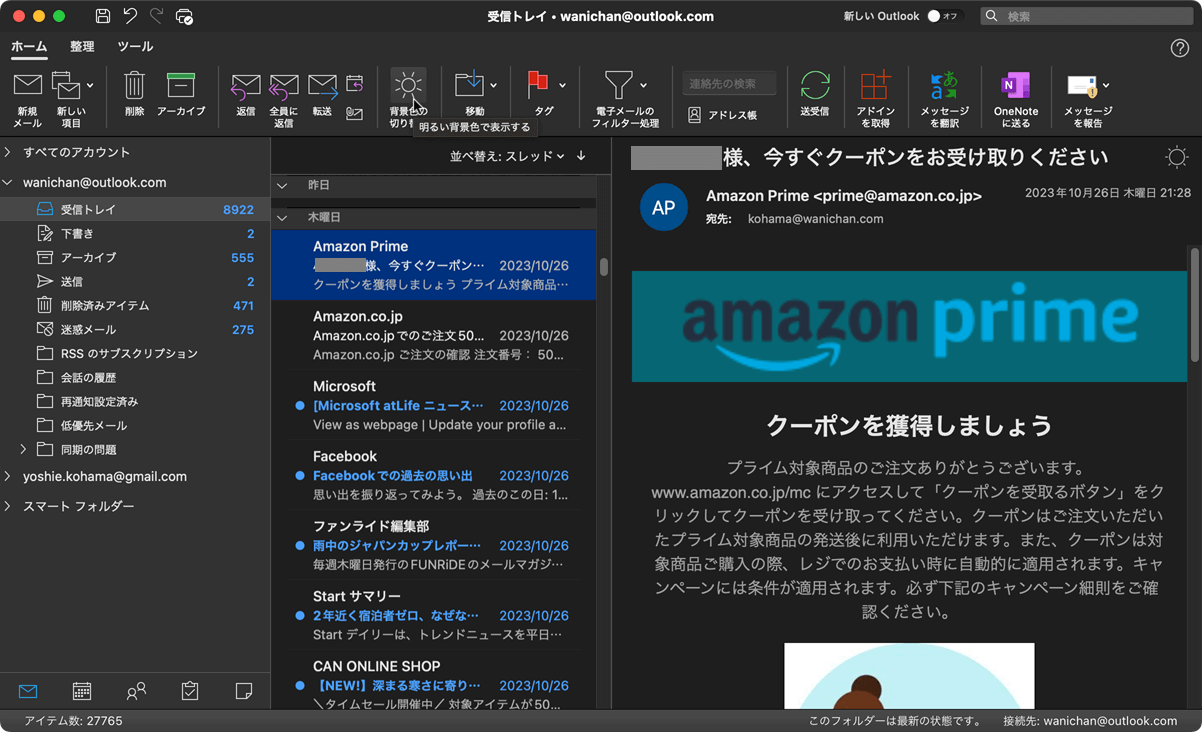Click the 送受信 sync icon
This screenshot has width=1202, height=732.
coord(815,86)
